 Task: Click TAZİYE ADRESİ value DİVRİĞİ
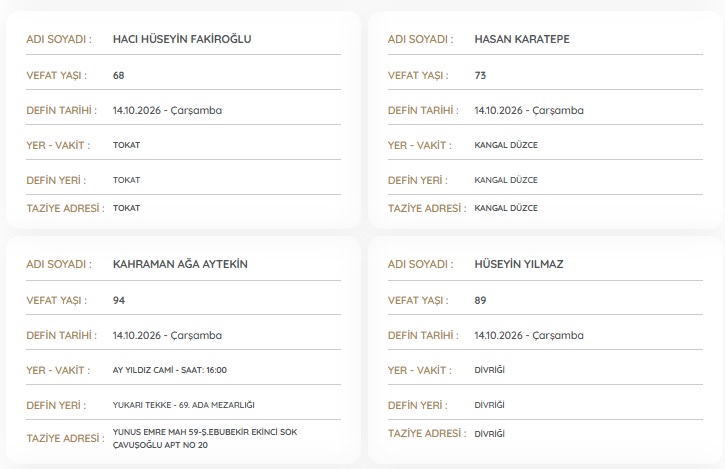coord(489,434)
